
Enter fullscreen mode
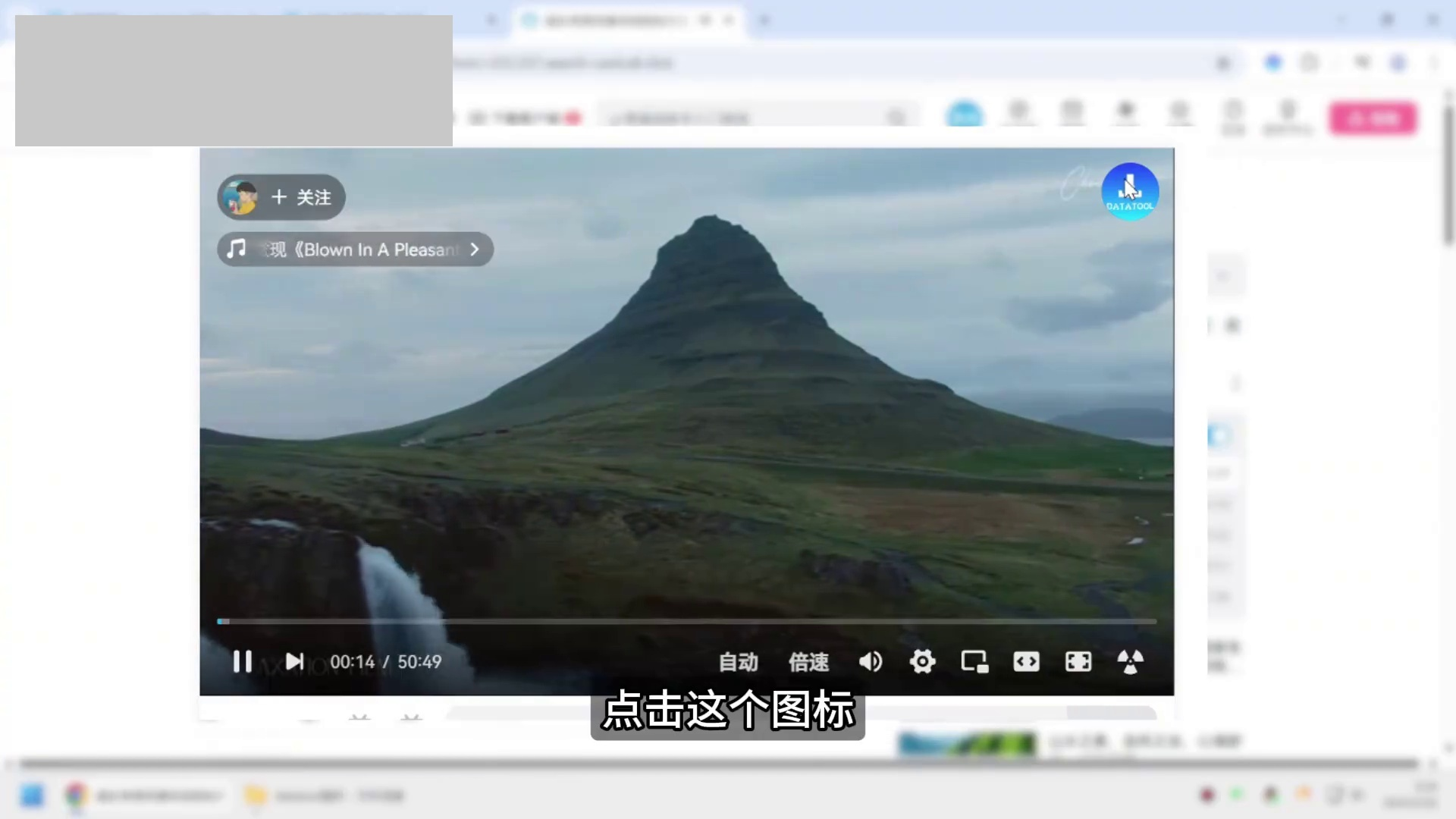coord(1078,662)
